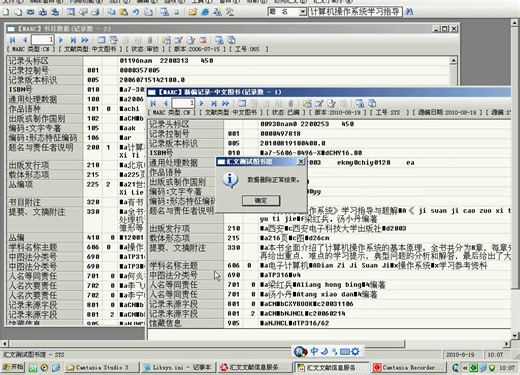Image resolution: width=520 pixels, height=375 pixels.
Task: Click the Internet Explorer icon in main toolbar
Action: point(205,12)
